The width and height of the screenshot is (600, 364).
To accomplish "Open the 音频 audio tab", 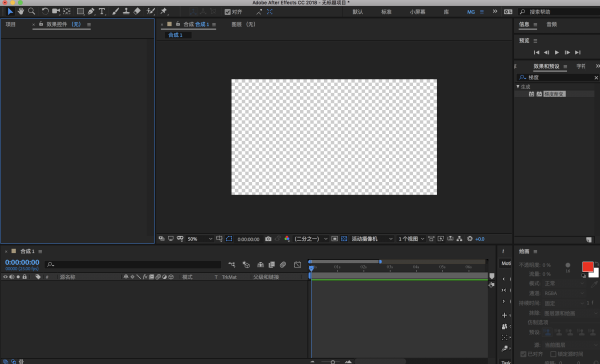I will pos(551,24).
